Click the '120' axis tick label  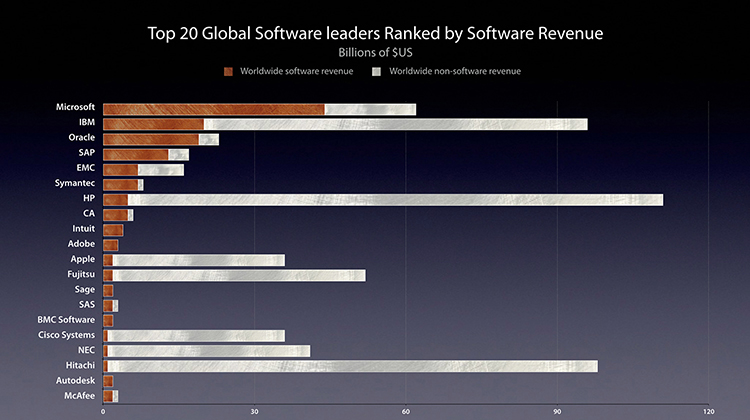pos(708,411)
